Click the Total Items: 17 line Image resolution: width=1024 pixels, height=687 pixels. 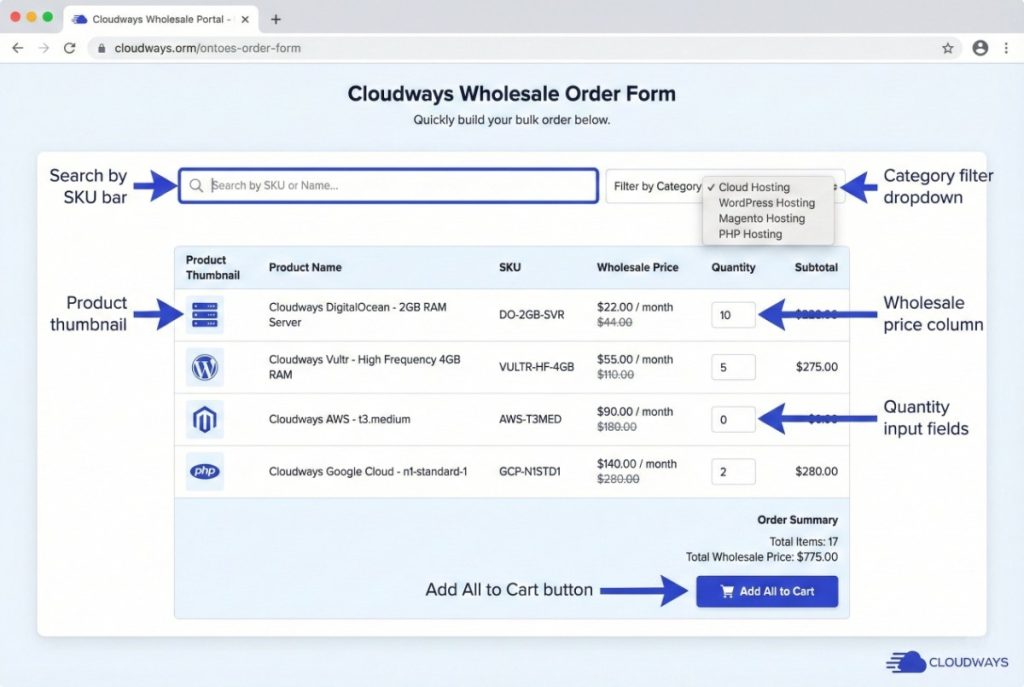click(803, 541)
